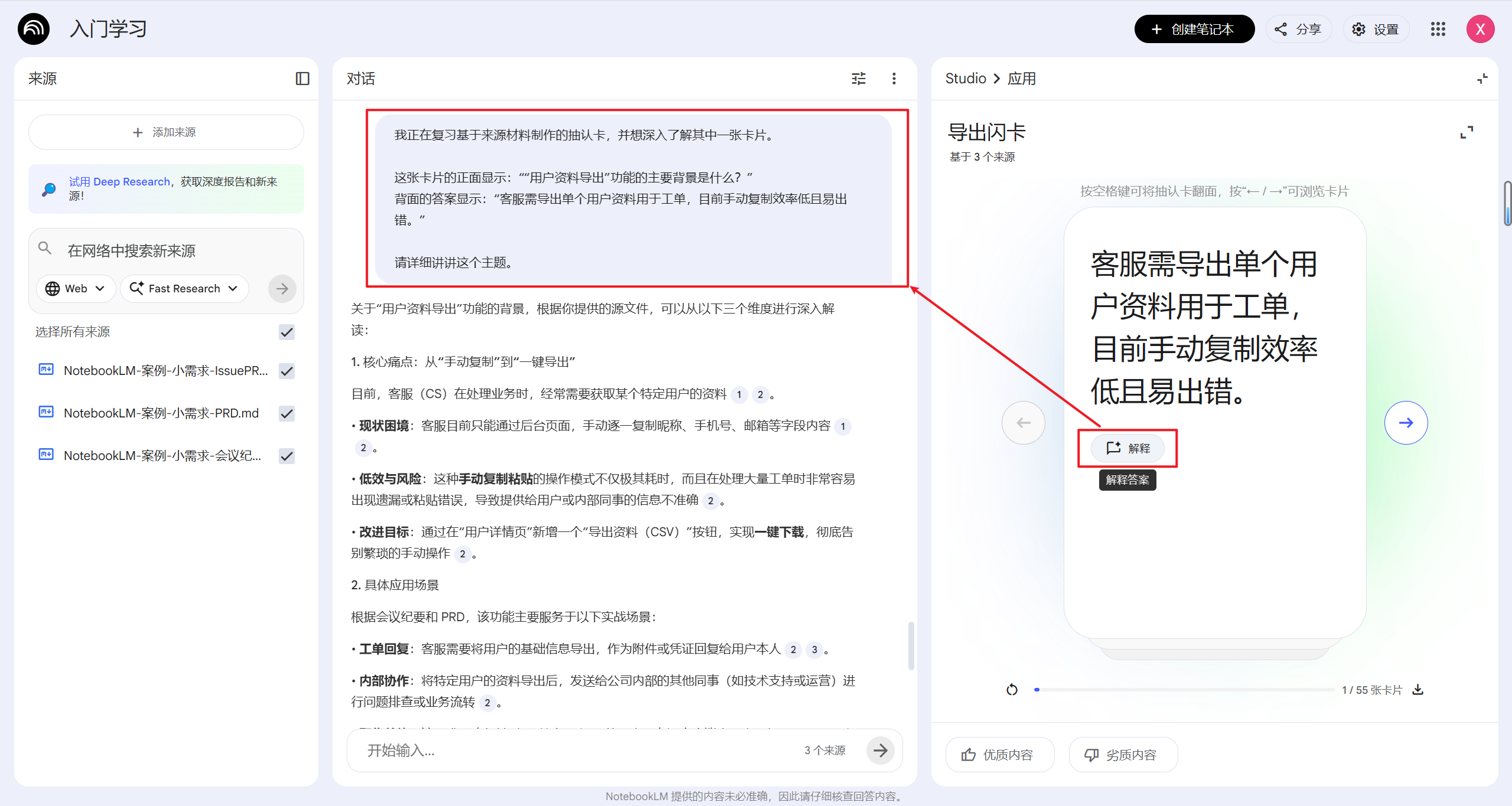Open Google apps grid
1512x806 pixels.
click(1438, 29)
